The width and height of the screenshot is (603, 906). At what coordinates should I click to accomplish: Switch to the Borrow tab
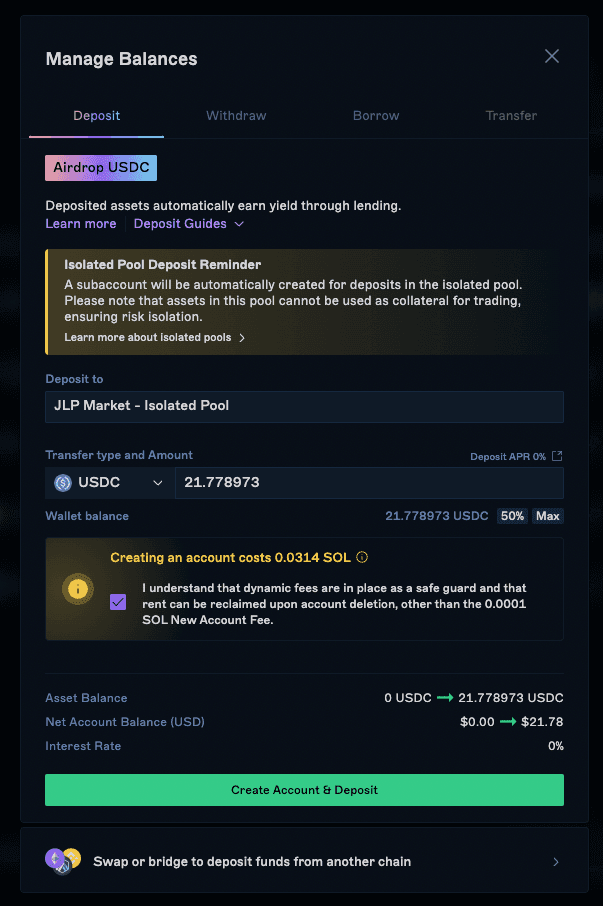pyautogui.click(x=376, y=116)
